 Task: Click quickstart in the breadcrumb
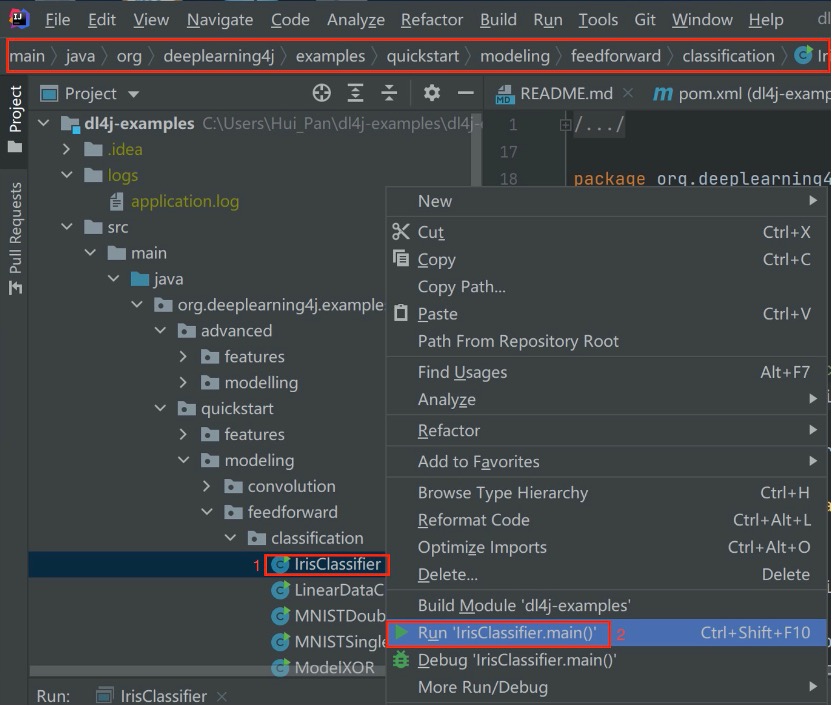click(x=422, y=56)
